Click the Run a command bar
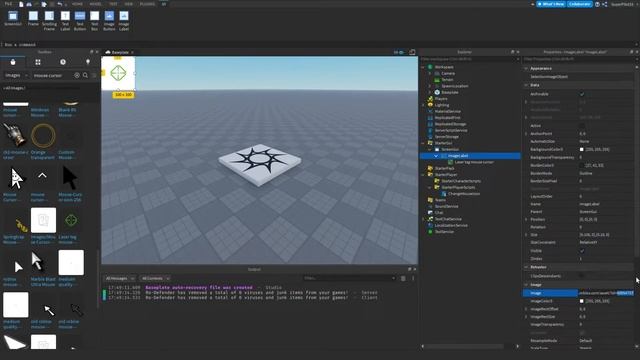Image resolution: width=640 pixels, height=360 pixels. 318,44
